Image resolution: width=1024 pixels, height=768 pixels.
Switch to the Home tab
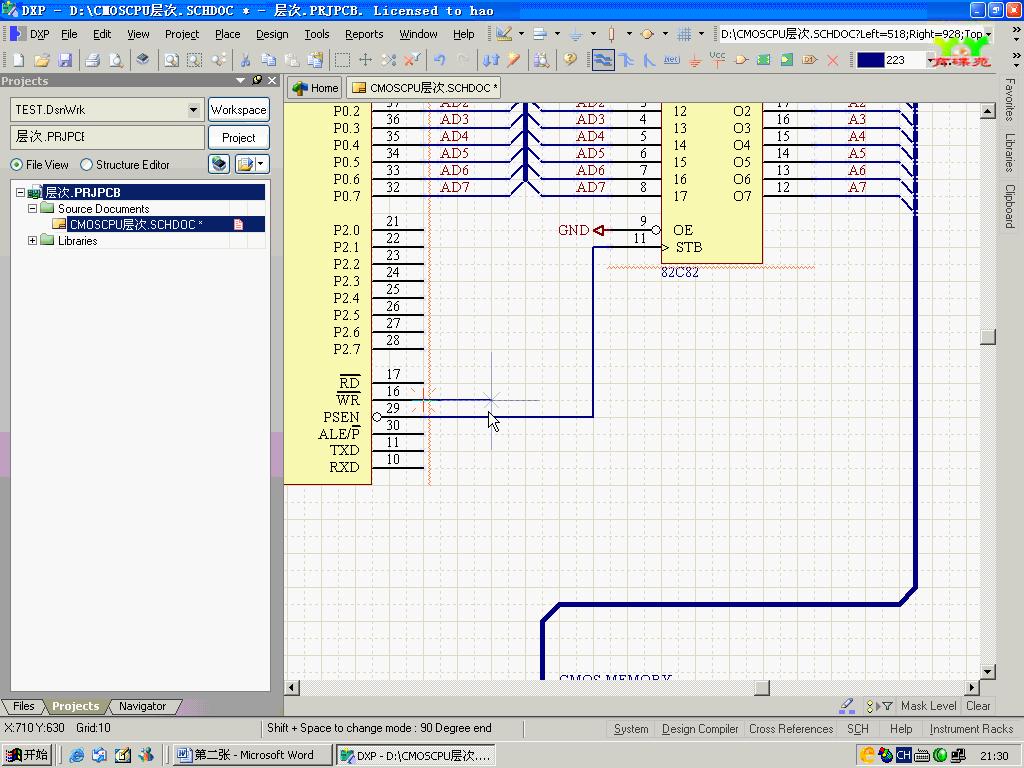[x=315, y=88]
